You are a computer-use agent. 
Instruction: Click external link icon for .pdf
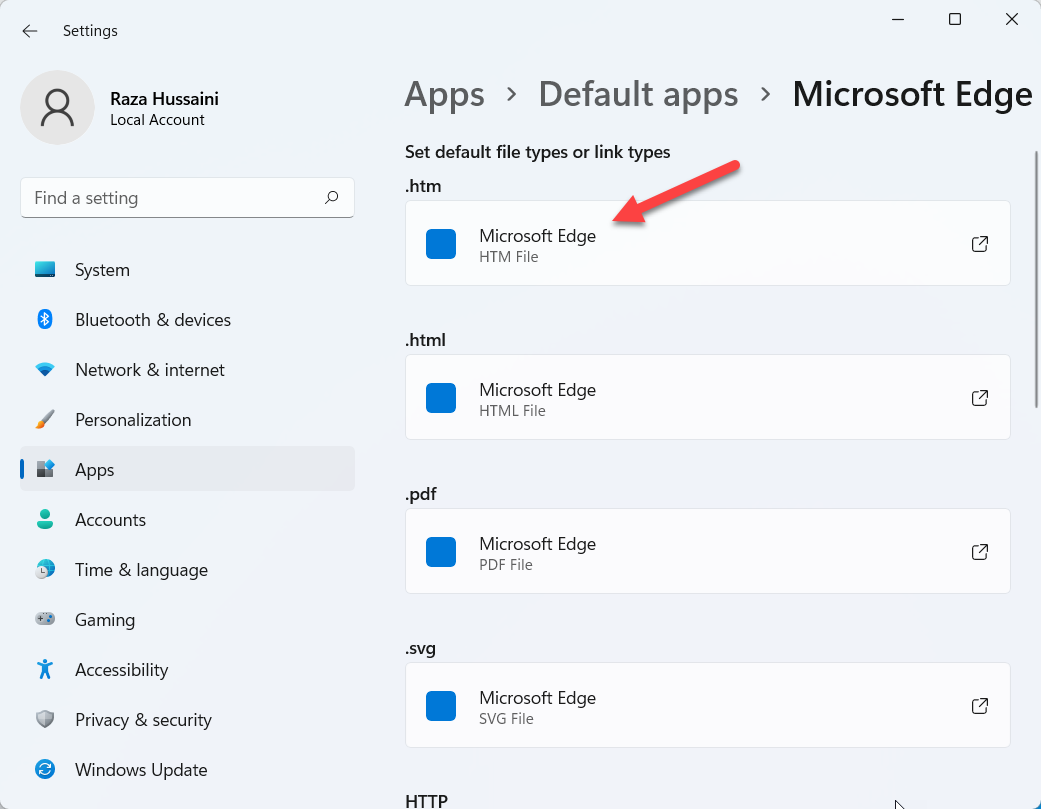tap(980, 552)
